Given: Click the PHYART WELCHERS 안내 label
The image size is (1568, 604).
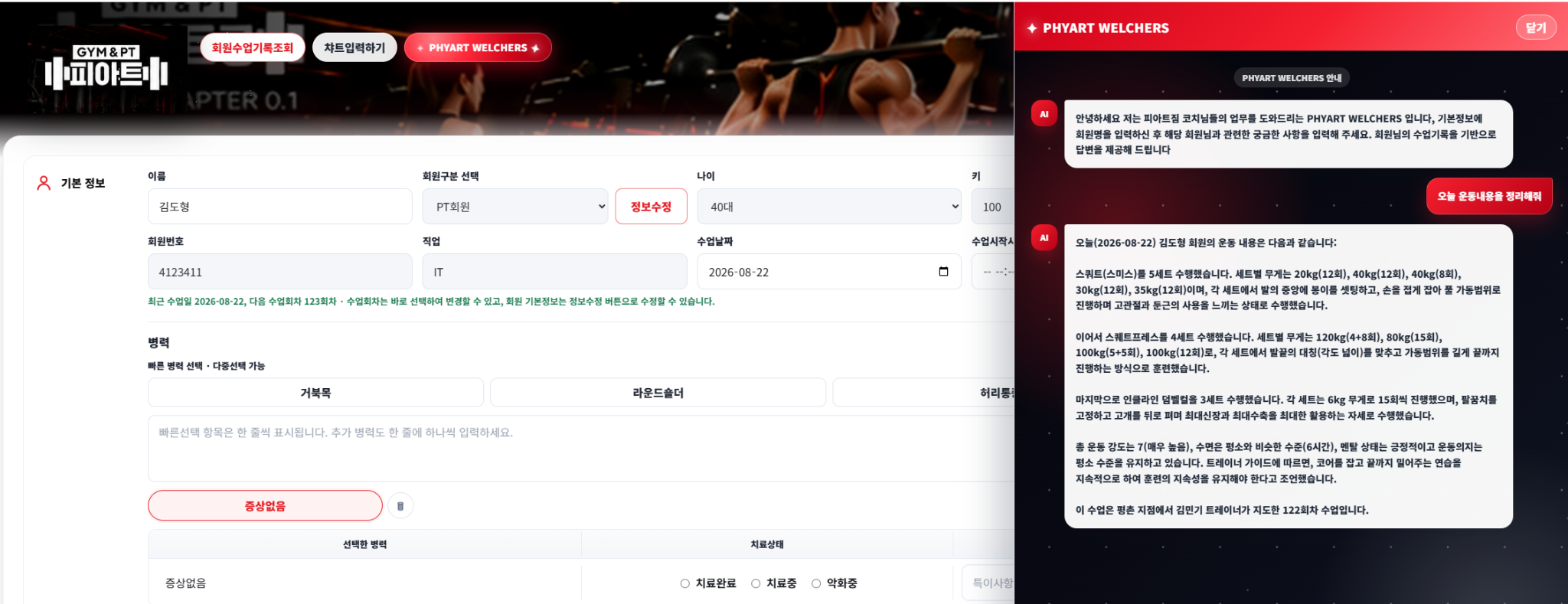Looking at the screenshot, I should [x=1292, y=78].
